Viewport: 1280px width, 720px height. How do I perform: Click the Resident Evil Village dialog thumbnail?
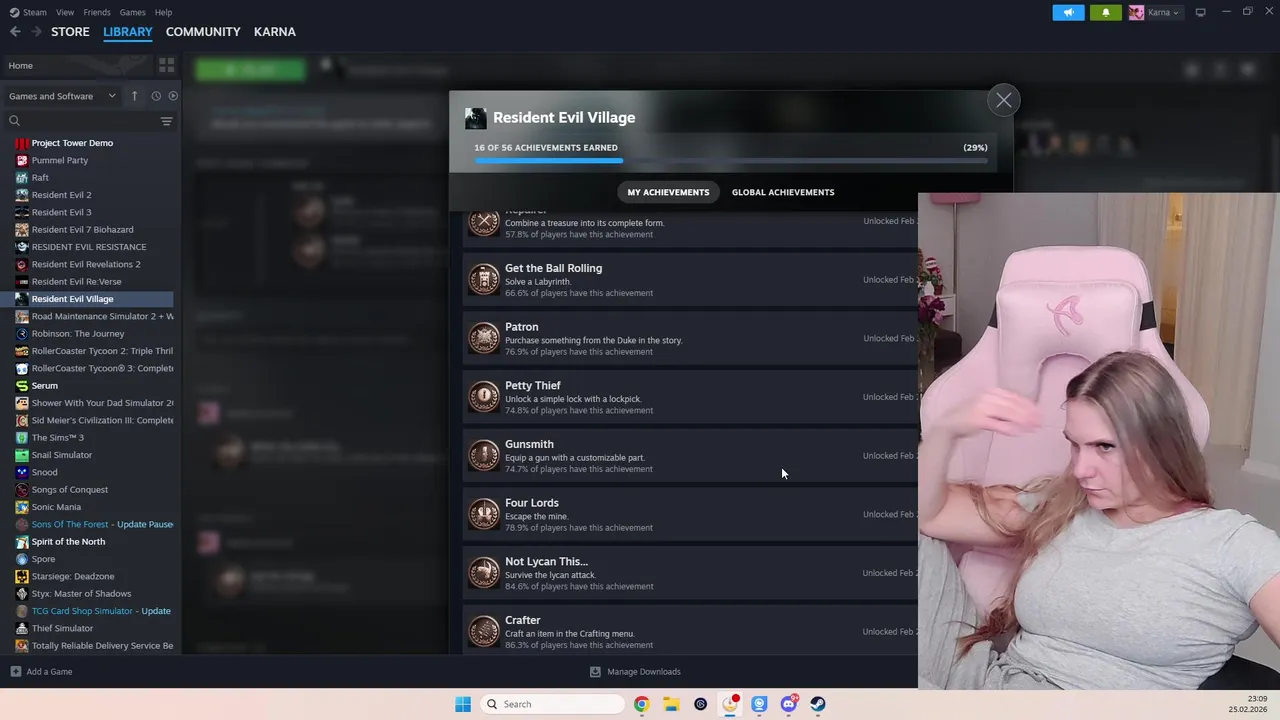476,118
